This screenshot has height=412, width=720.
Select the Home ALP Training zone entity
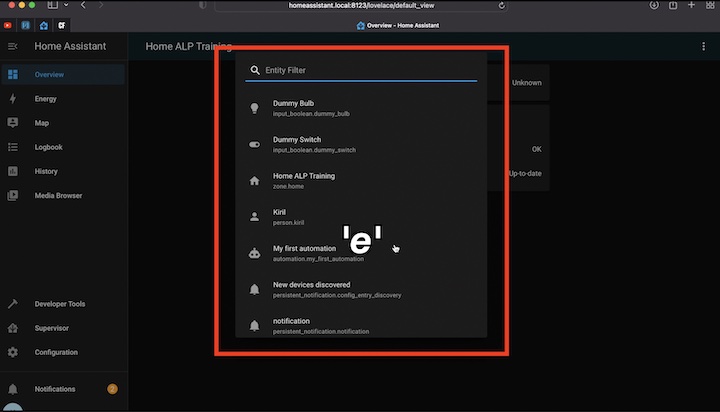point(361,181)
